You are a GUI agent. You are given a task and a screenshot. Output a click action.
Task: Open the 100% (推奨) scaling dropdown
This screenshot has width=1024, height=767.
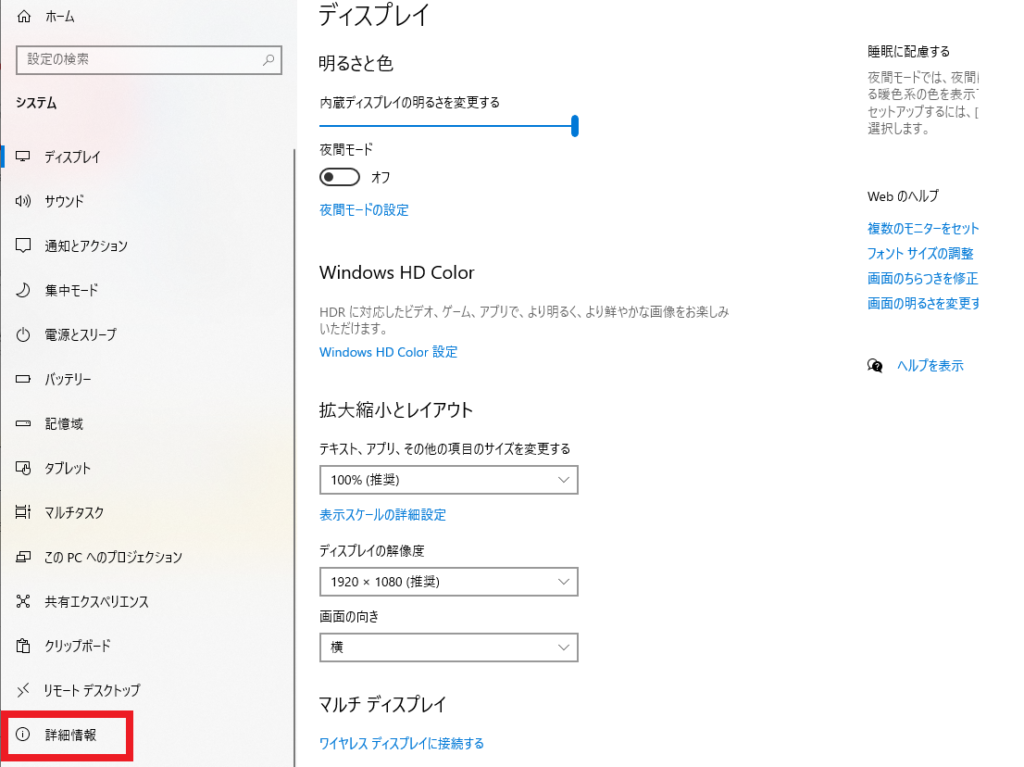449,480
